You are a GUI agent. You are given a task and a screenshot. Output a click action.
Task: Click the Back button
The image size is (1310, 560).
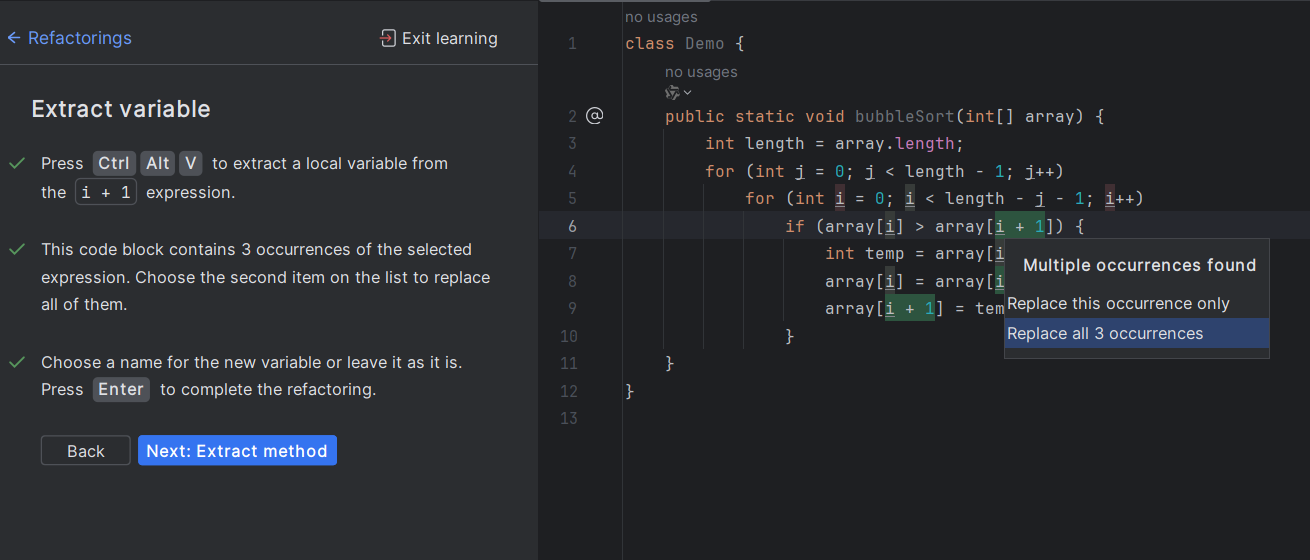(86, 451)
